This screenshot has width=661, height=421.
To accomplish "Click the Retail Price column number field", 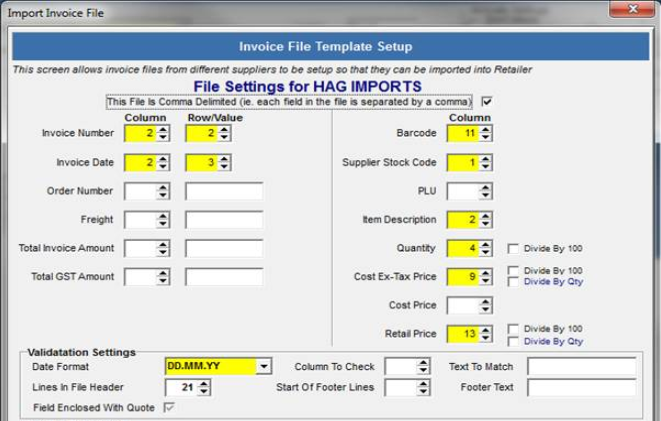I will click(463, 334).
